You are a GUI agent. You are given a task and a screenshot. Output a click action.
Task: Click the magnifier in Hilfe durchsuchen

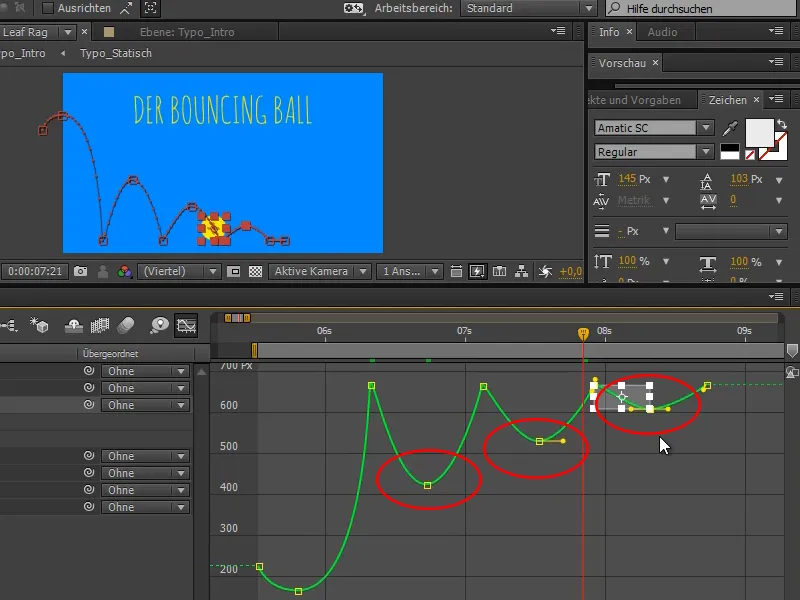point(615,8)
